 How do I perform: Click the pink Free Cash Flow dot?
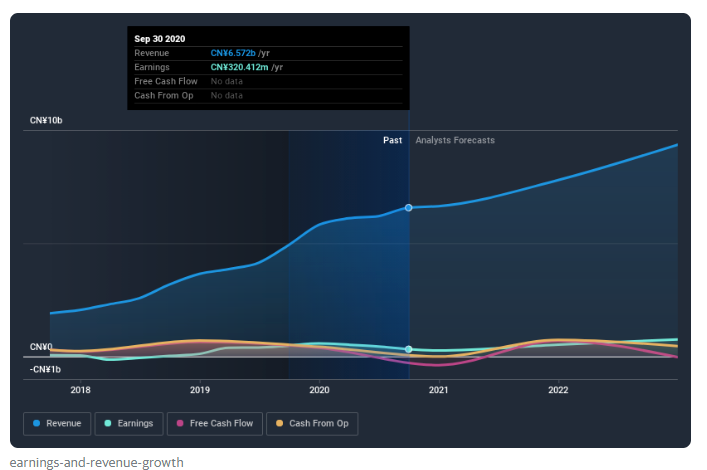pyautogui.click(x=180, y=424)
